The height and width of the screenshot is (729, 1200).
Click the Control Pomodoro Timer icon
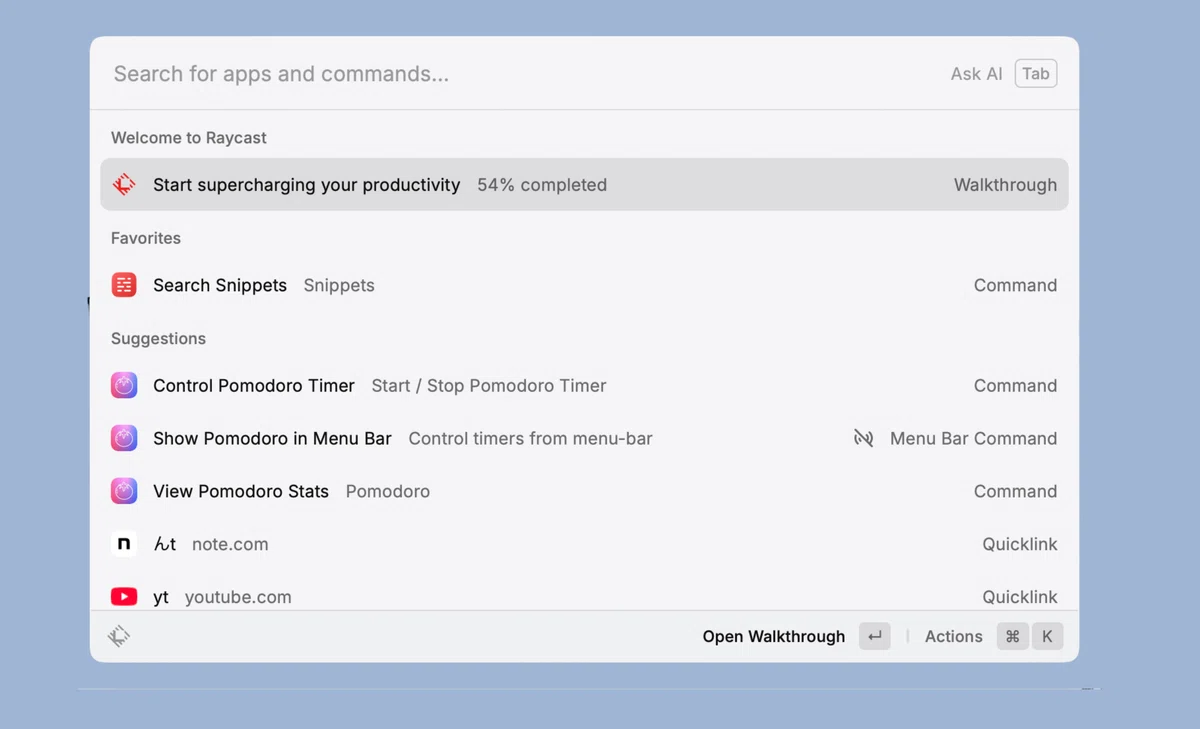124,386
